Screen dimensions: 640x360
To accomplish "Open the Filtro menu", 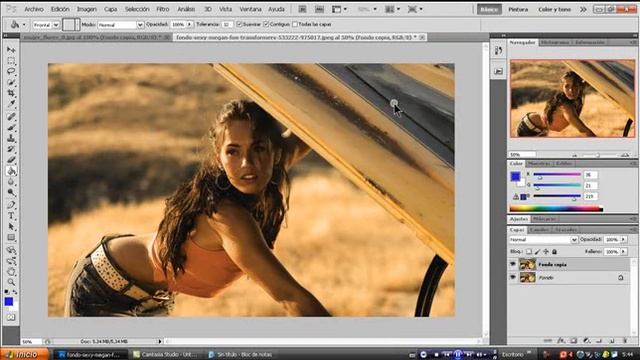I will (x=162, y=9).
